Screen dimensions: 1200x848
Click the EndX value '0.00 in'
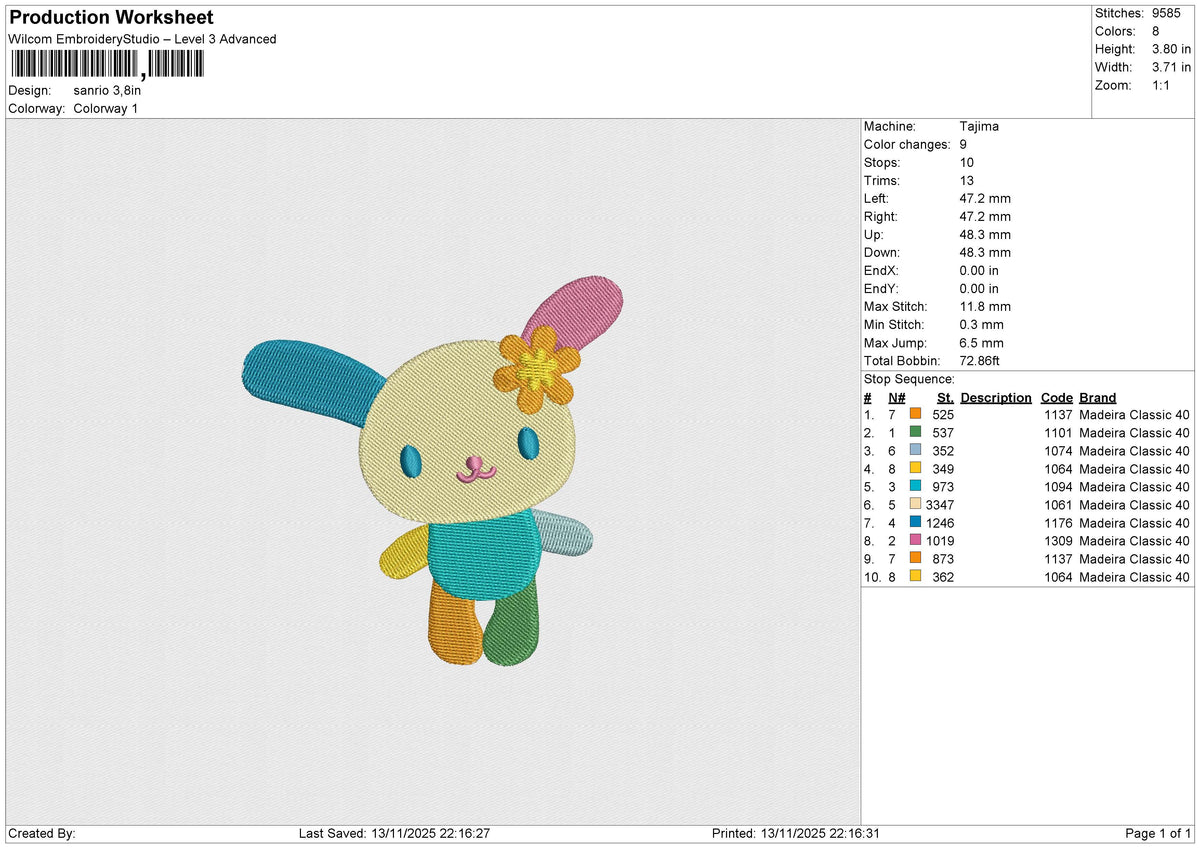pyautogui.click(x=979, y=270)
